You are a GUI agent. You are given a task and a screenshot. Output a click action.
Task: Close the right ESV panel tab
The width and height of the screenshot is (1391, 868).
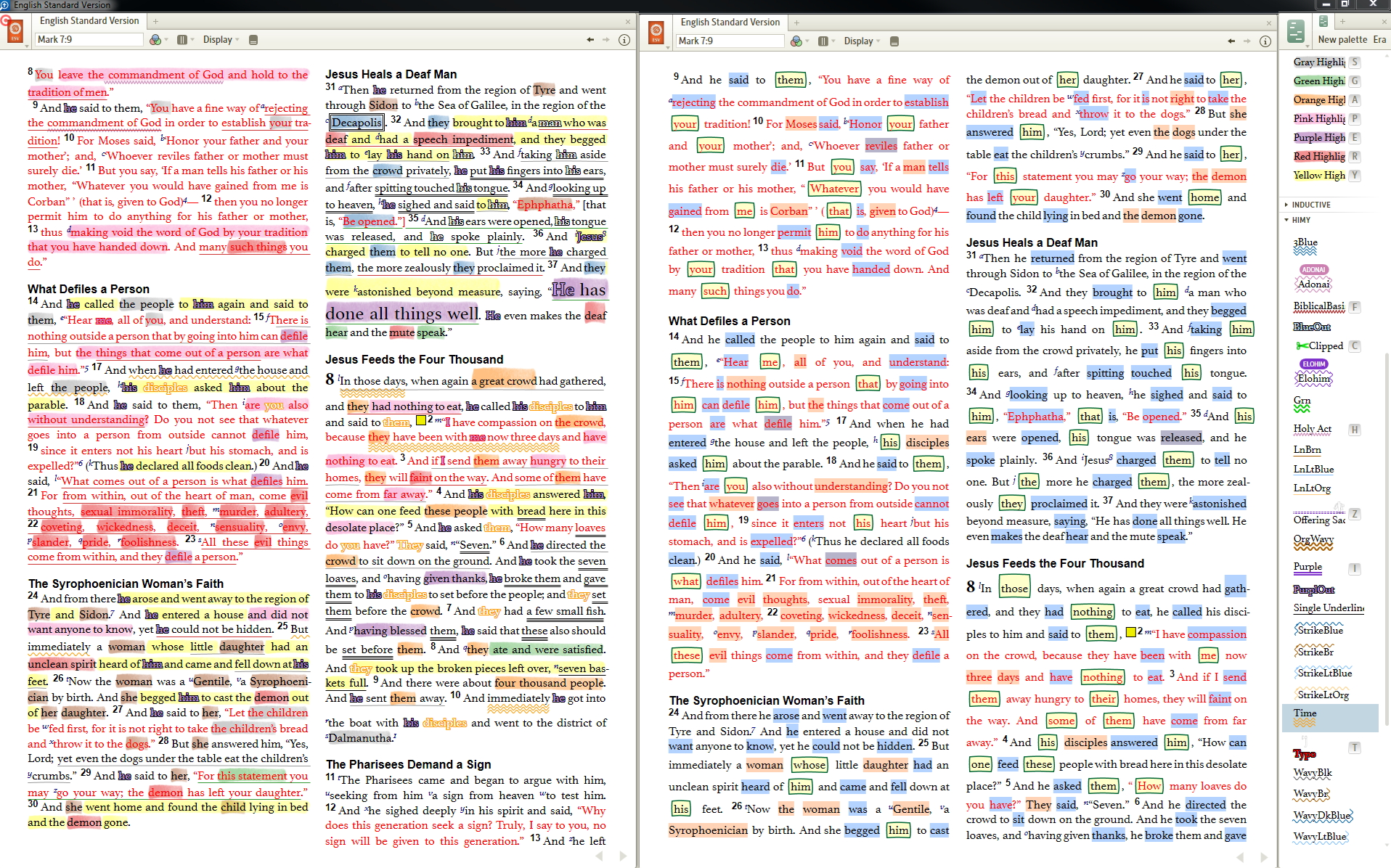point(1269,23)
